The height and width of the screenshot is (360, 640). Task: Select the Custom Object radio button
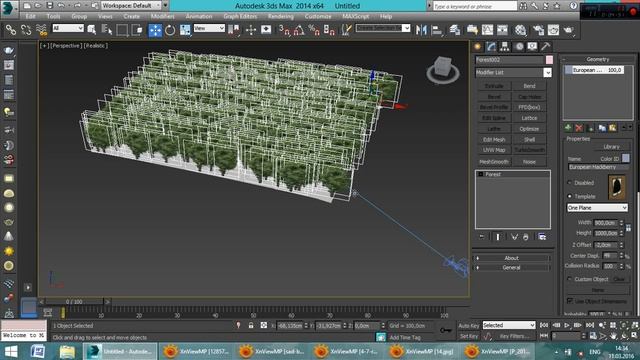570,279
